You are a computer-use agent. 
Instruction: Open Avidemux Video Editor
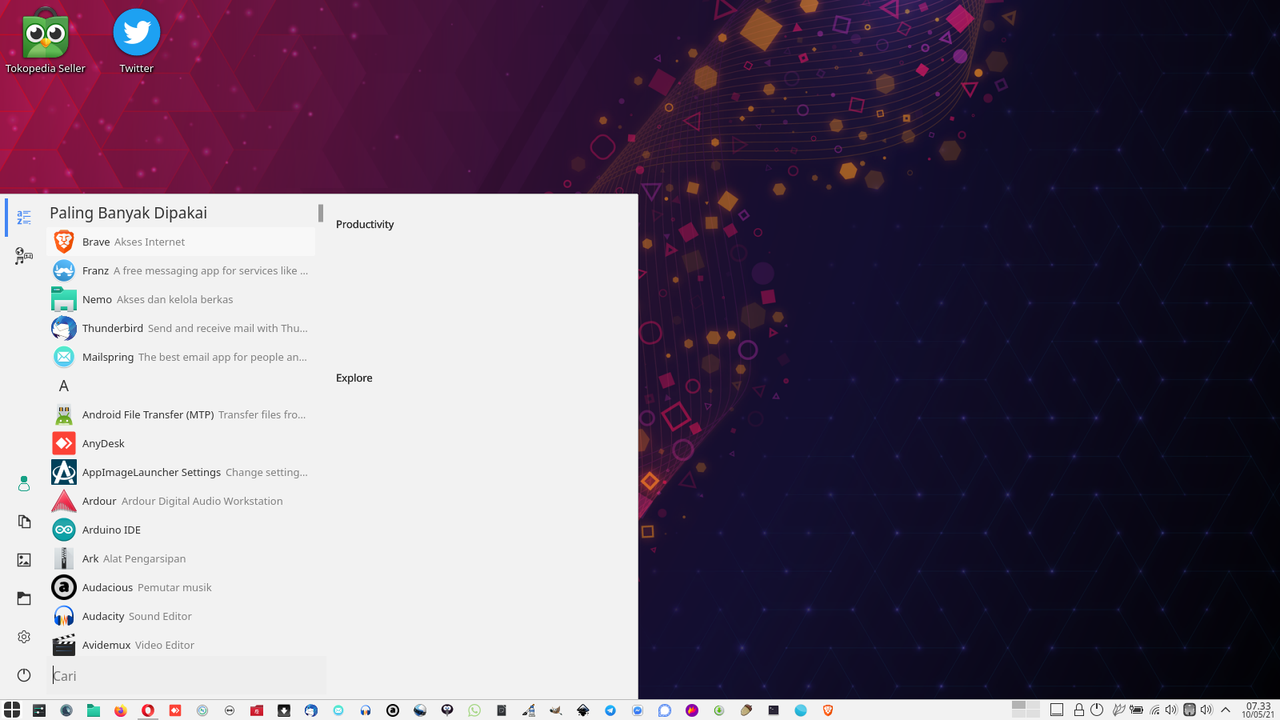pyautogui.click(x=180, y=645)
